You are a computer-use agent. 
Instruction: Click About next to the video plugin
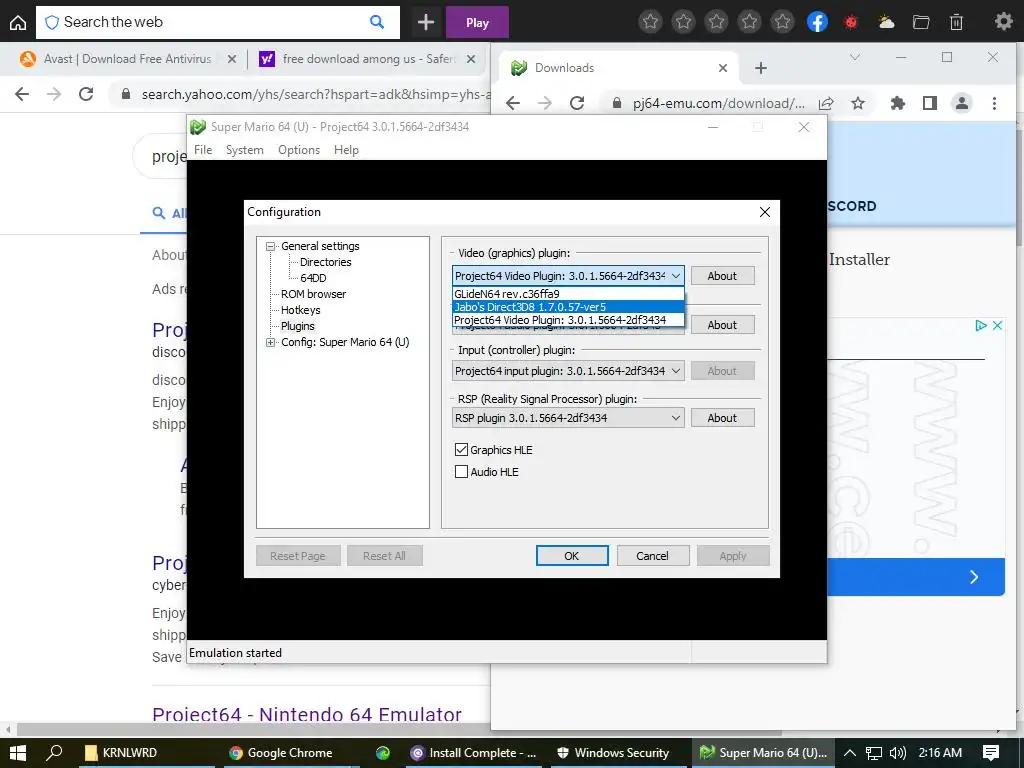point(722,276)
